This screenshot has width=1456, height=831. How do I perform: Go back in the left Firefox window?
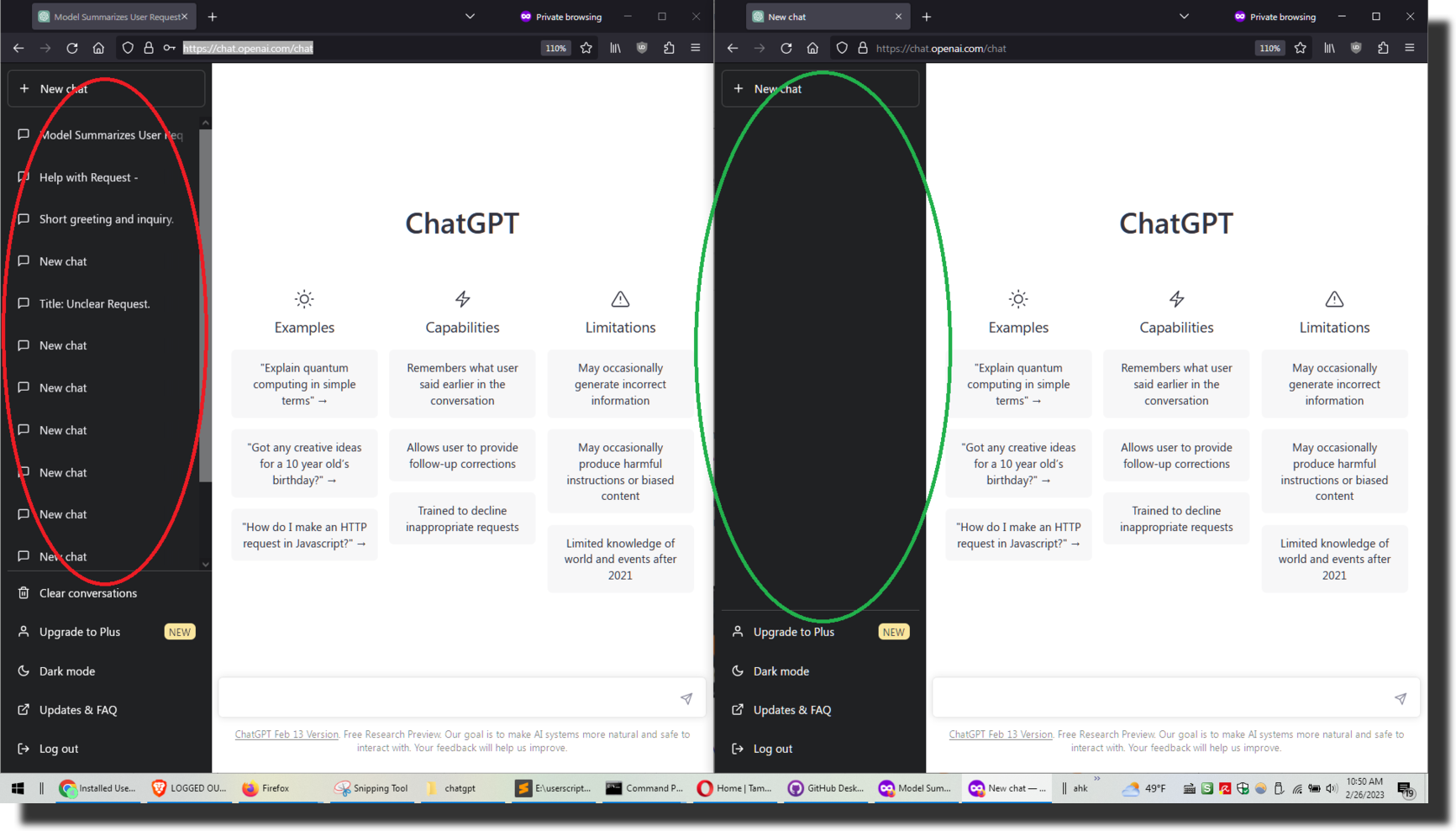[18, 48]
